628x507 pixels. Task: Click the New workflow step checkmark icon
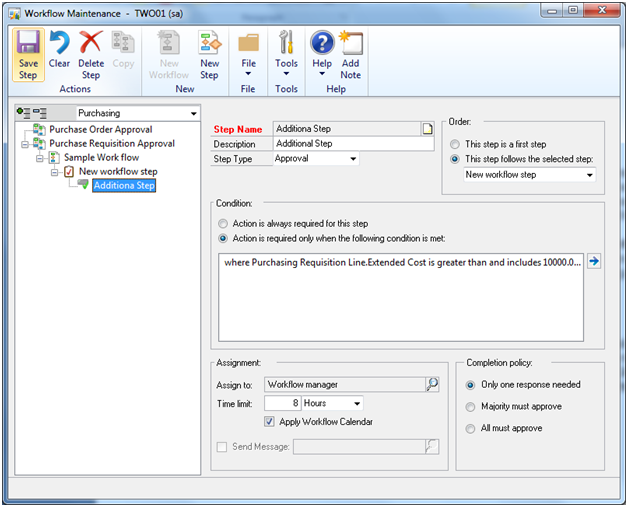[69, 171]
